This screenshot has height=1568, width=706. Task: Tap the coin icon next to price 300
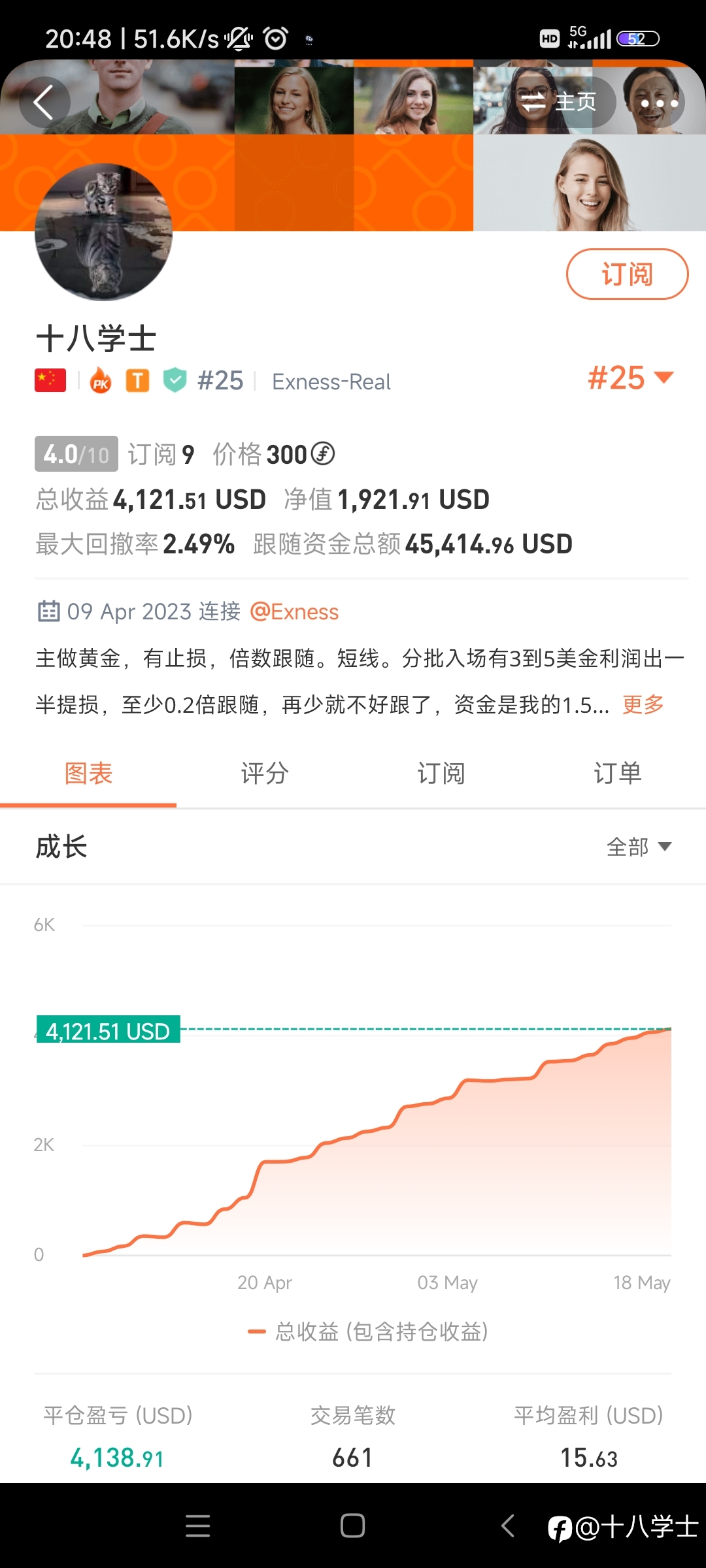click(322, 453)
